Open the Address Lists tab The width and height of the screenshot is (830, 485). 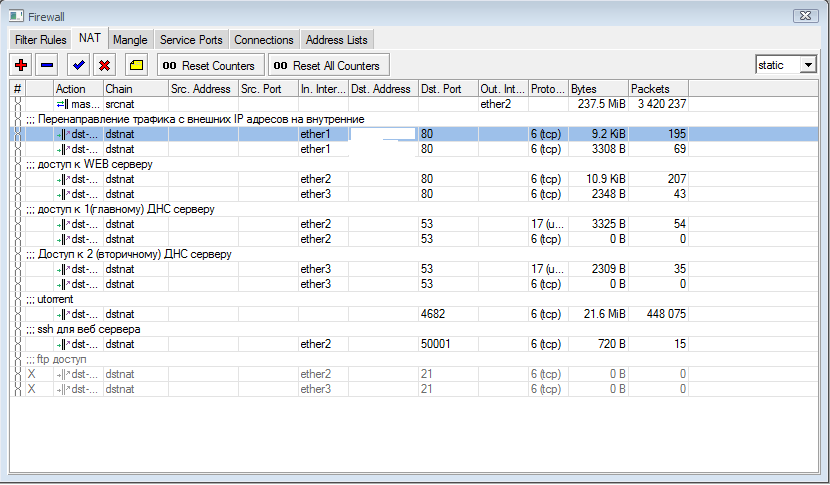(x=337, y=40)
